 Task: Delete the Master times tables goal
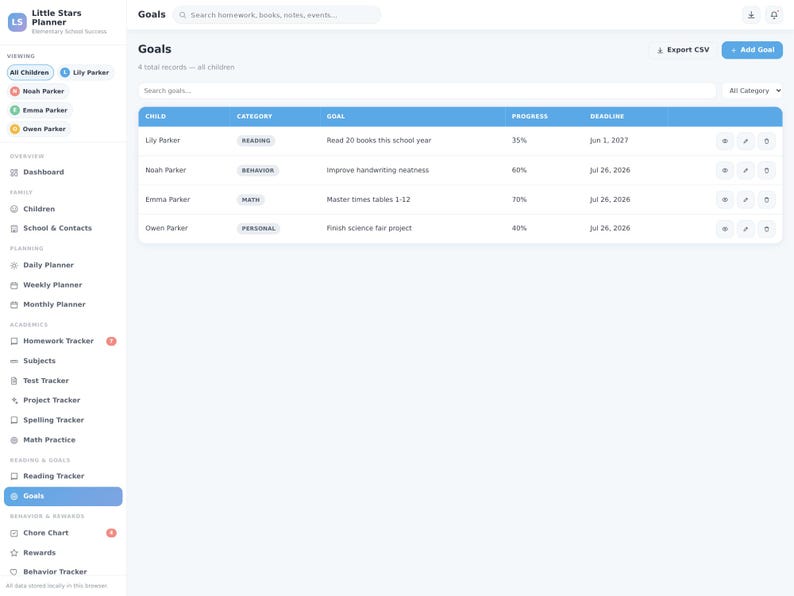click(x=766, y=200)
